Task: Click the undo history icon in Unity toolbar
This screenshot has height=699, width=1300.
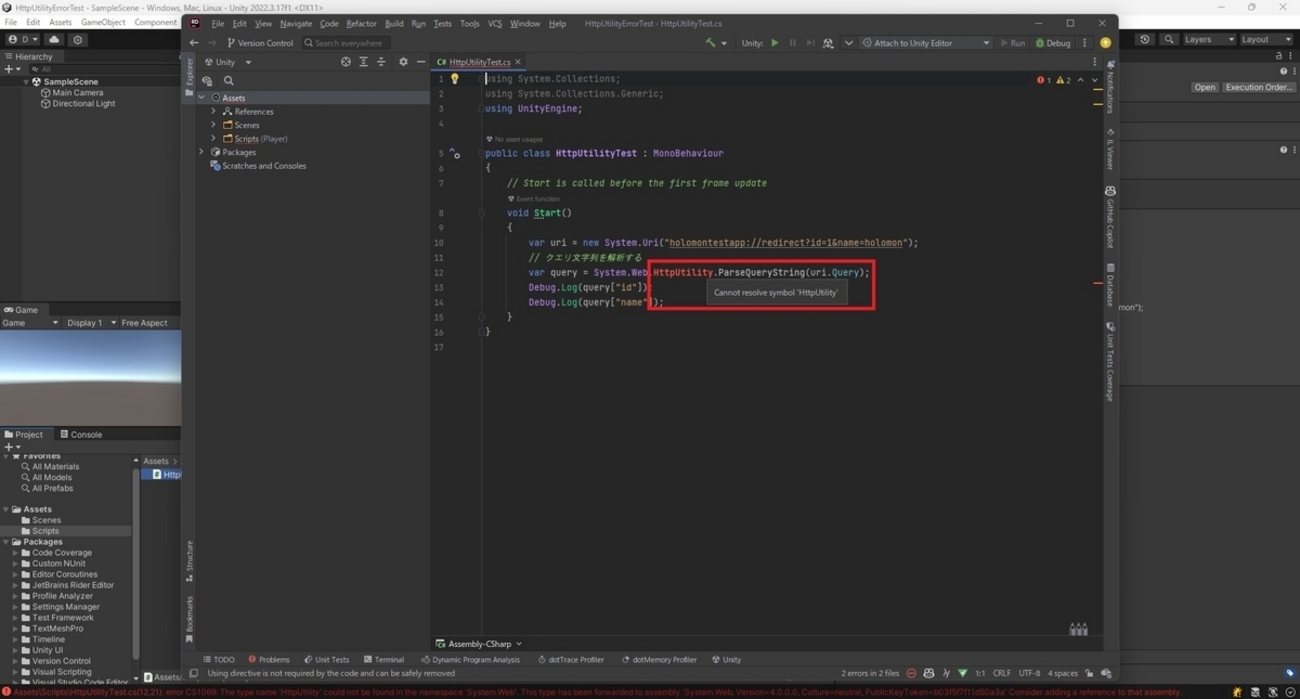Action: point(1145,40)
